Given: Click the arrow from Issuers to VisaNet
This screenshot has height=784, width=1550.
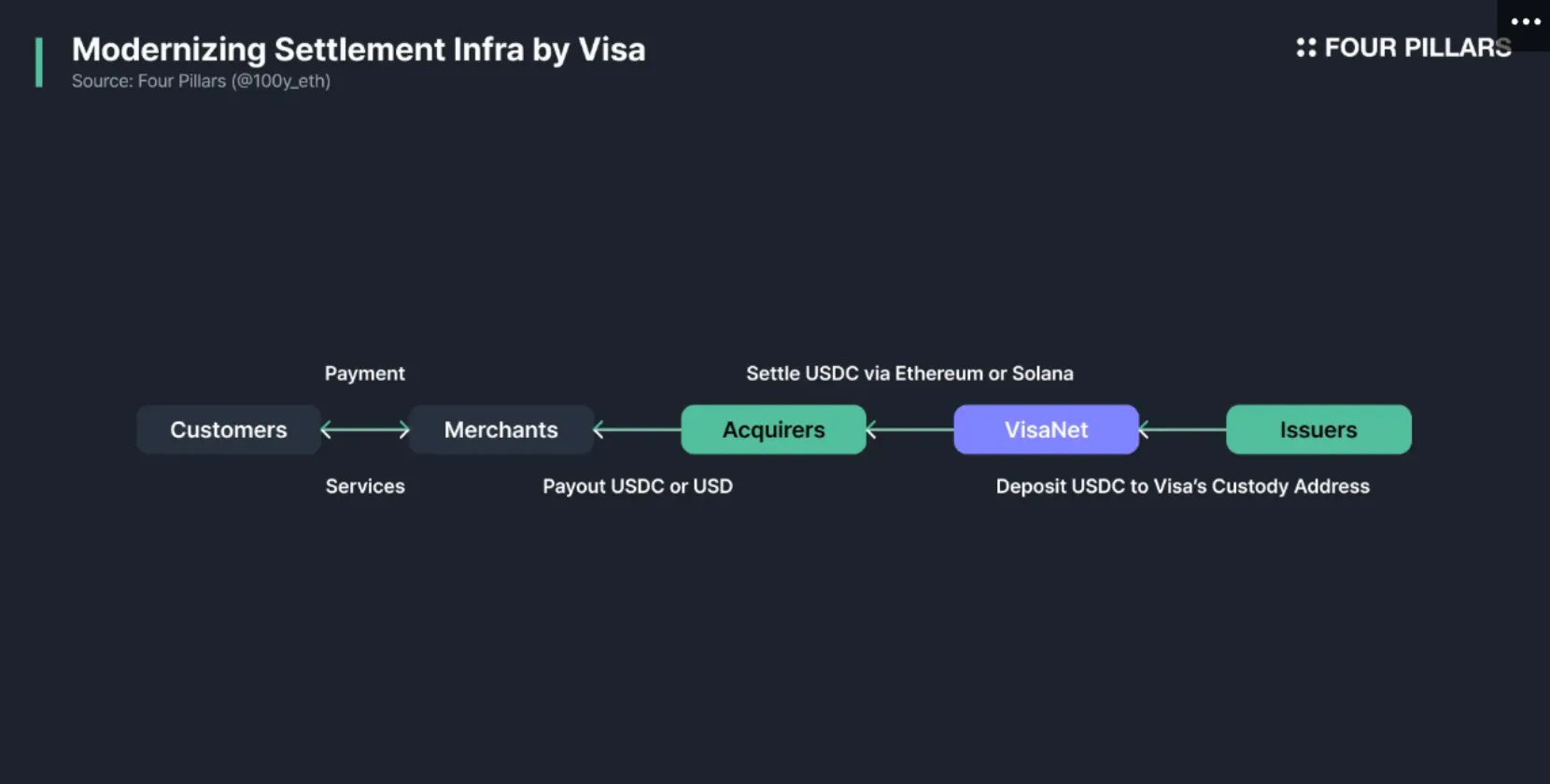Looking at the screenshot, I should [x=1182, y=429].
